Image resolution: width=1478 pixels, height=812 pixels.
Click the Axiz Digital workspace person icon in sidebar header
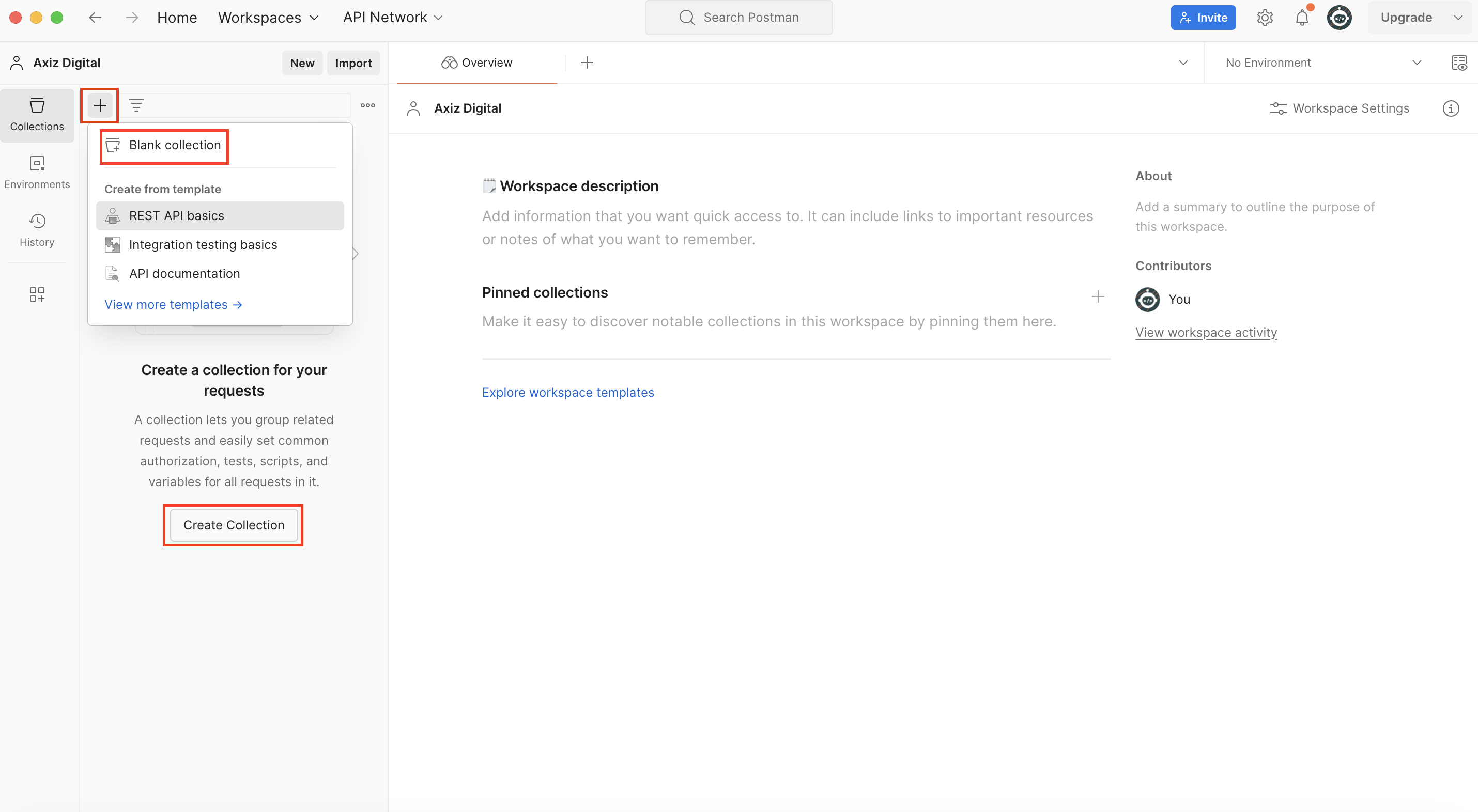pyautogui.click(x=17, y=63)
